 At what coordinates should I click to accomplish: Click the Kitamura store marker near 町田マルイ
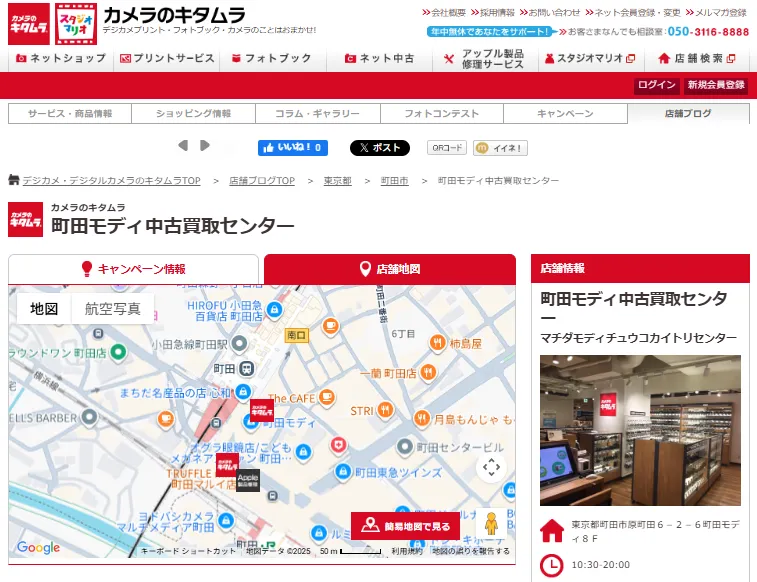(227, 465)
